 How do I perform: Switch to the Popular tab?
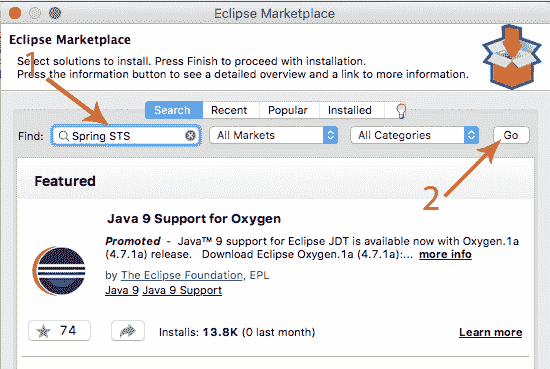(x=288, y=110)
